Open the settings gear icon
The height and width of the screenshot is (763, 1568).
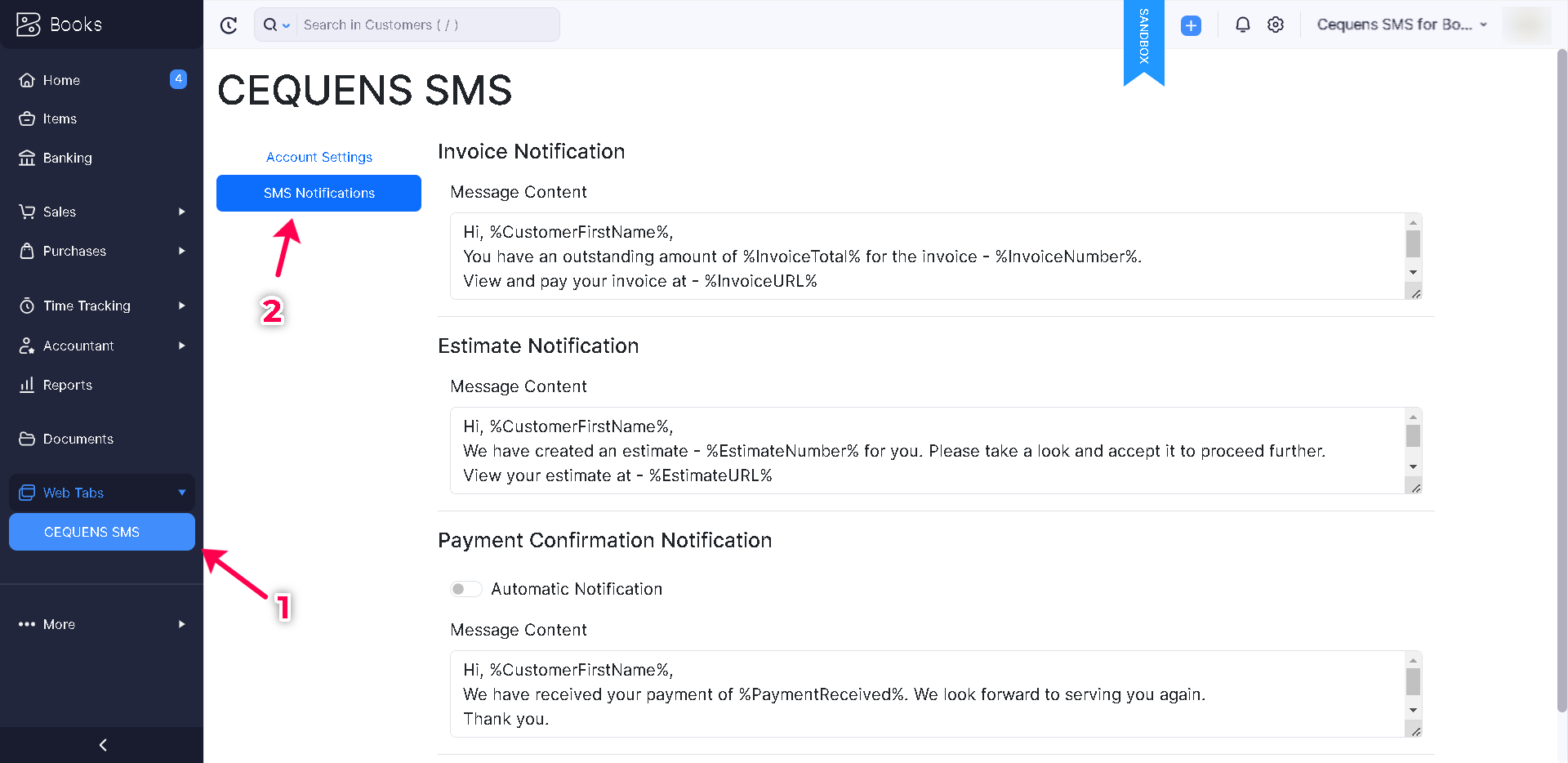(x=1276, y=25)
